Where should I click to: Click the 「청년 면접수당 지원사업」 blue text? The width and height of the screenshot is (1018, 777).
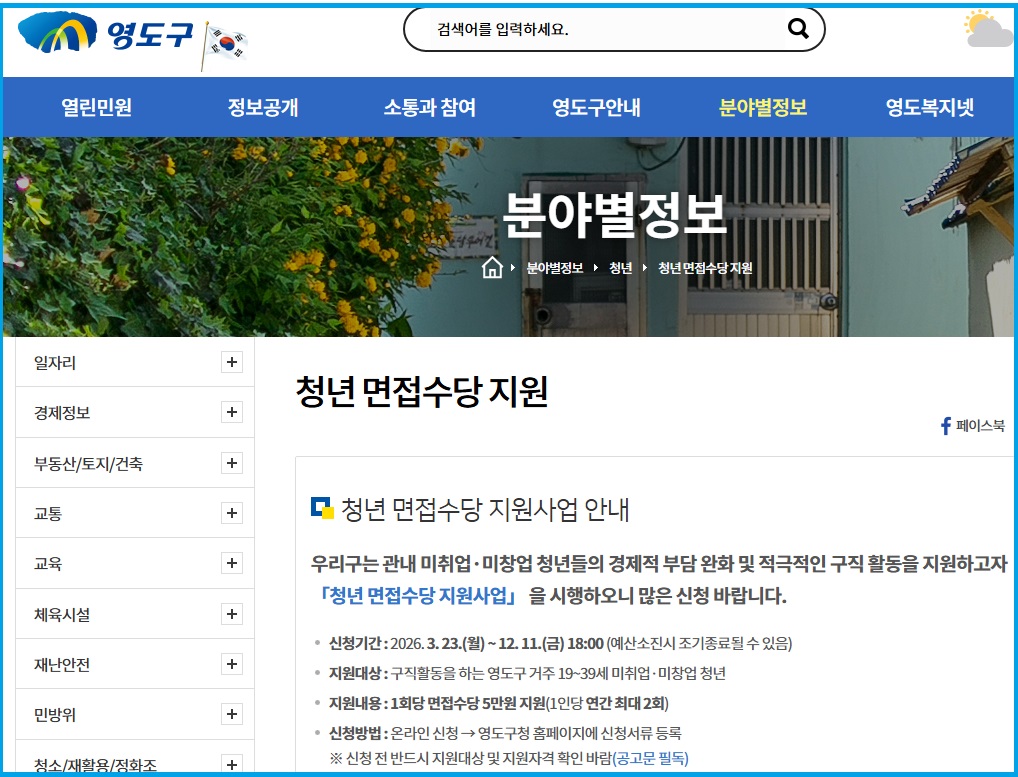pyautogui.click(x=417, y=596)
